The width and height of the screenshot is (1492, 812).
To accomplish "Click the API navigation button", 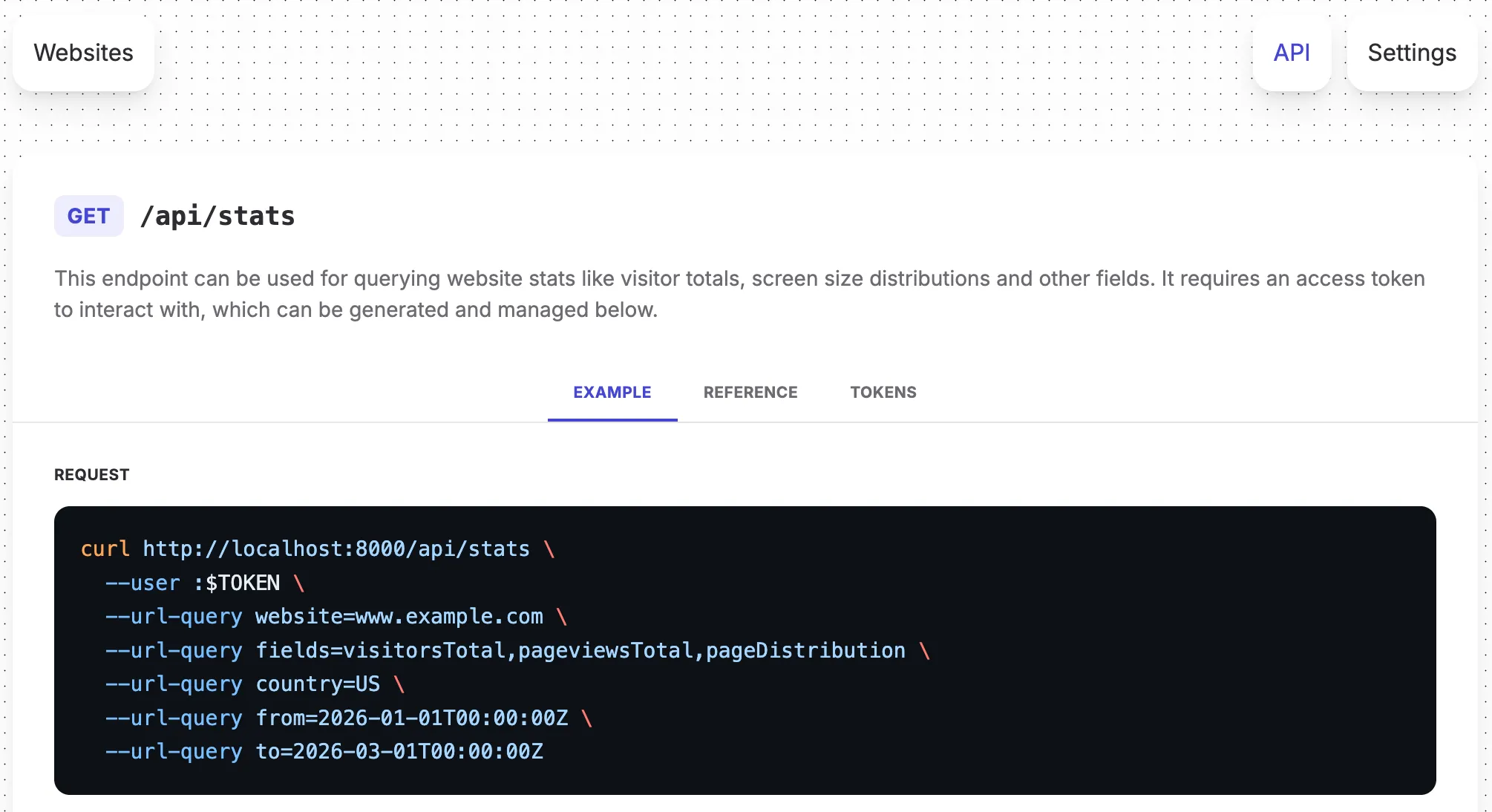I will click(1292, 53).
